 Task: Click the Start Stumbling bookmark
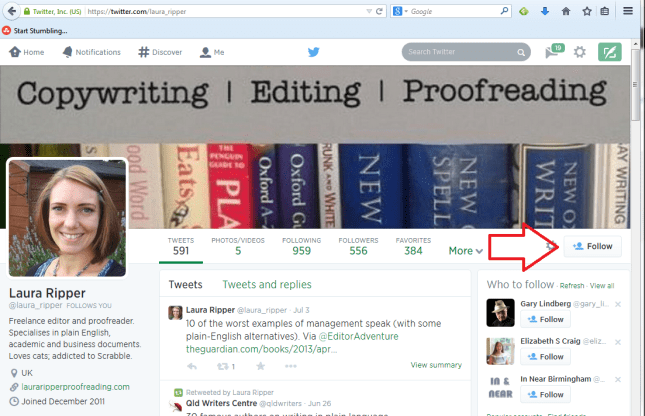pyautogui.click(x=35, y=30)
